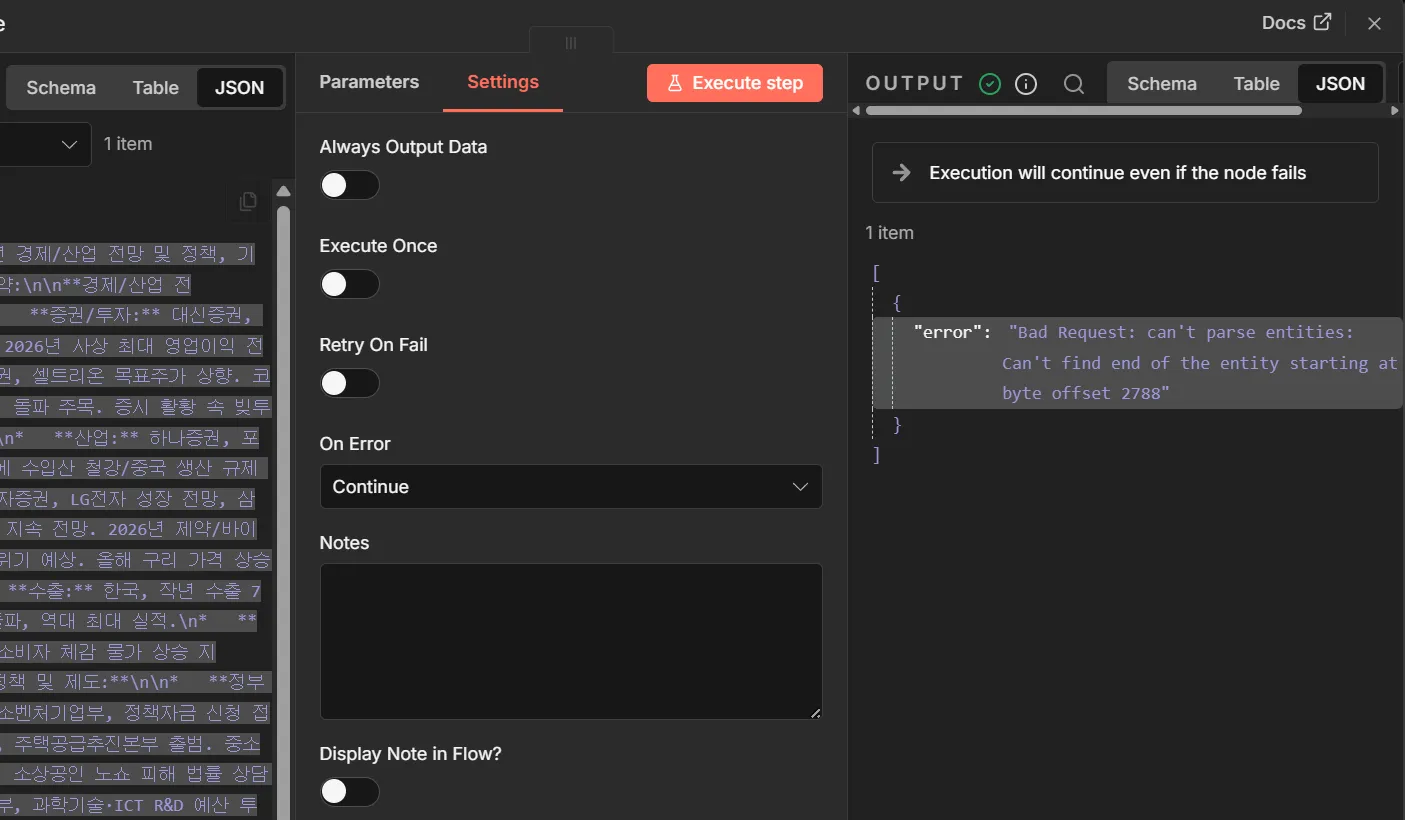Open the Docs external link

point(1296,23)
